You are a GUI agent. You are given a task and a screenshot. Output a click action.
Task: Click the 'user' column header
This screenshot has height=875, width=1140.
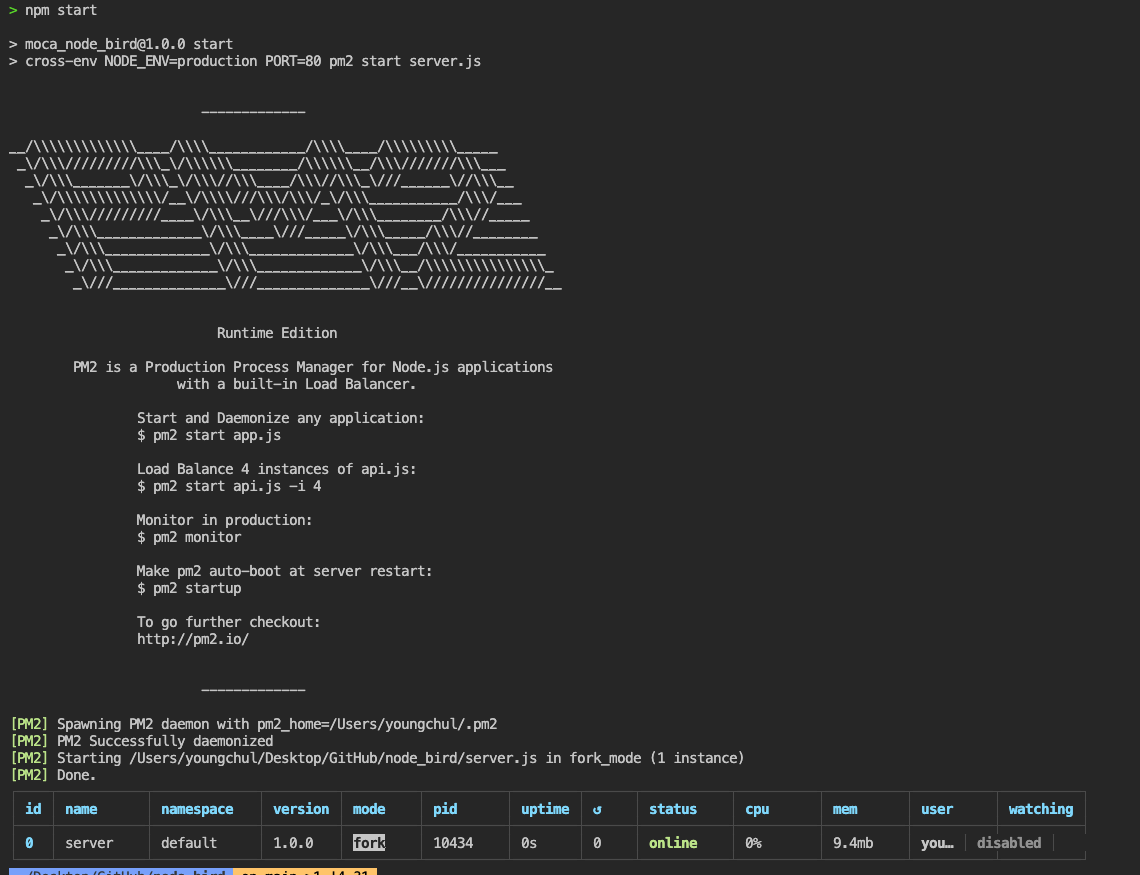(937, 809)
